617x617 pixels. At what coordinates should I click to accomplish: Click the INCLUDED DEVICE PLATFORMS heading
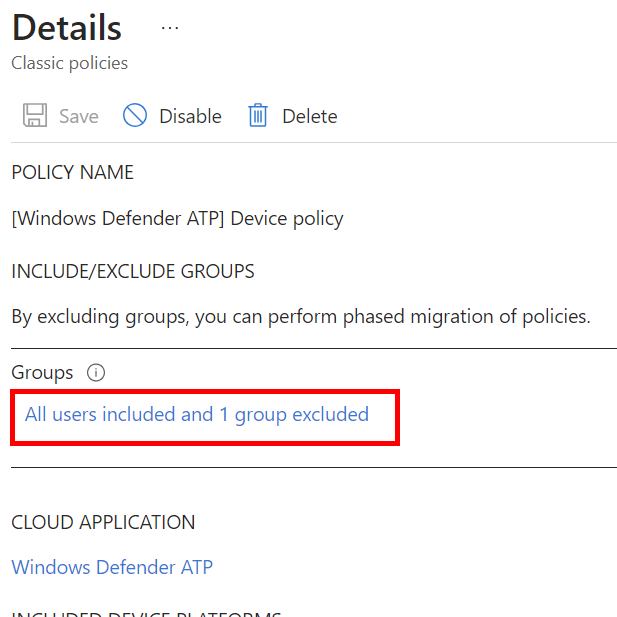pyautogui.click(x=146, y=613)
